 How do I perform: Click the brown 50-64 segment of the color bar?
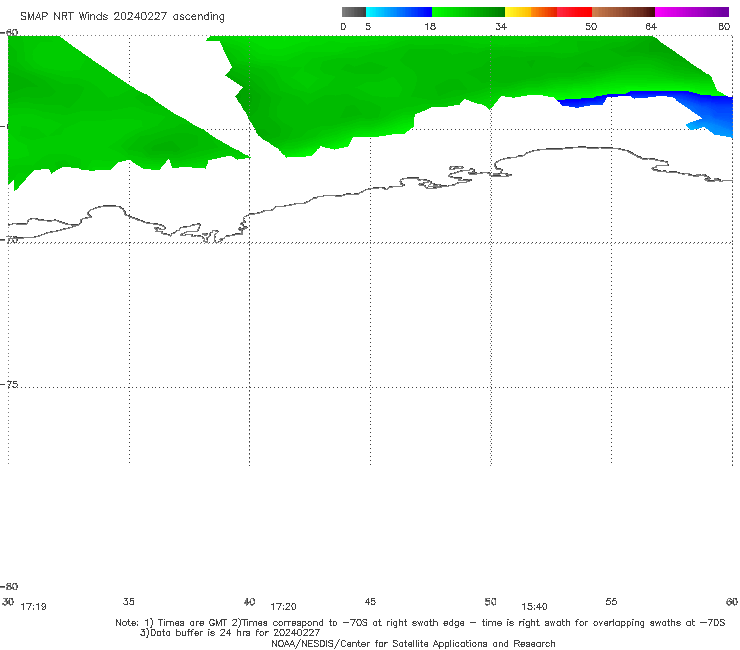point(623,12)
